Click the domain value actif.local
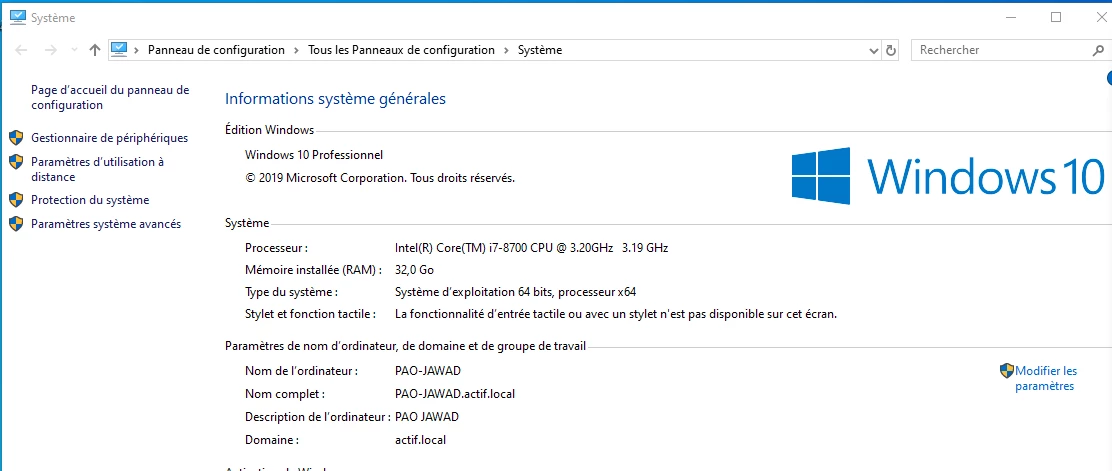Image resolution: width=1112 pixels, height=471 pixels. pyautogui.click(x=420, y=440)
